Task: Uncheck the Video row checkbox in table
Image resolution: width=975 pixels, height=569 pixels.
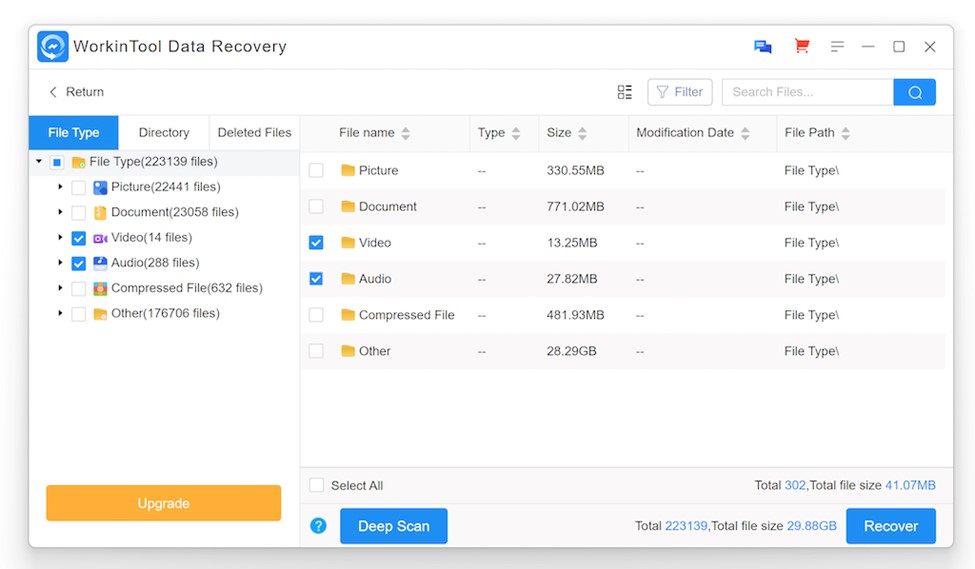Action: point(316,243)
